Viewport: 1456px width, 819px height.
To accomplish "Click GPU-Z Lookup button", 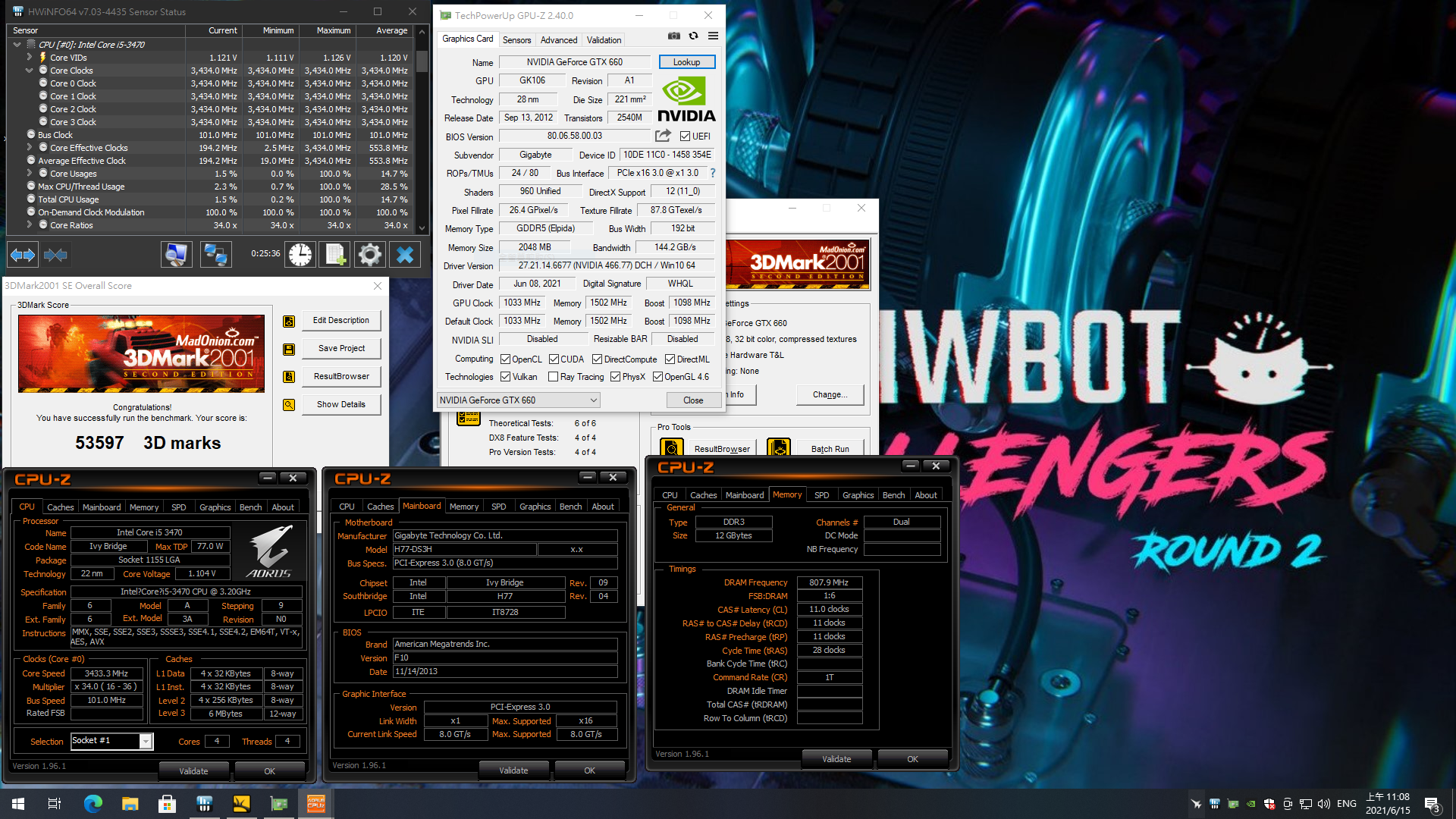I will coord(686,62).
